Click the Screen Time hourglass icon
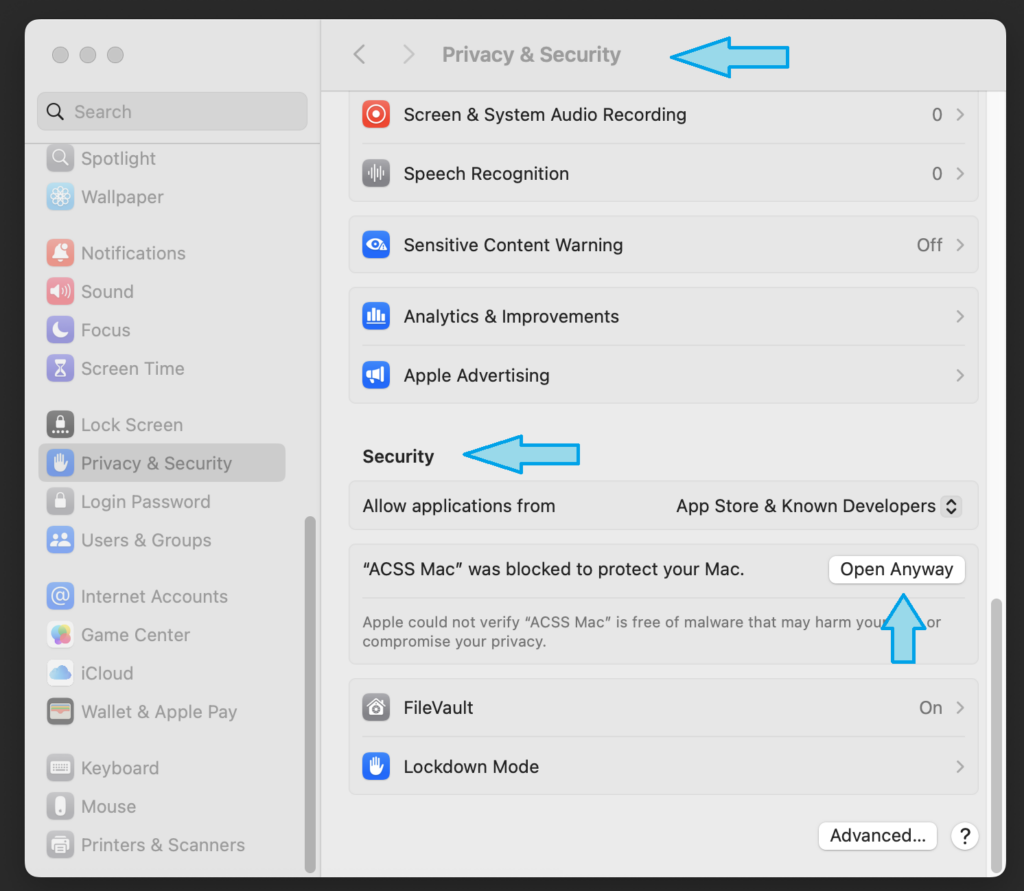 (60, 368)
